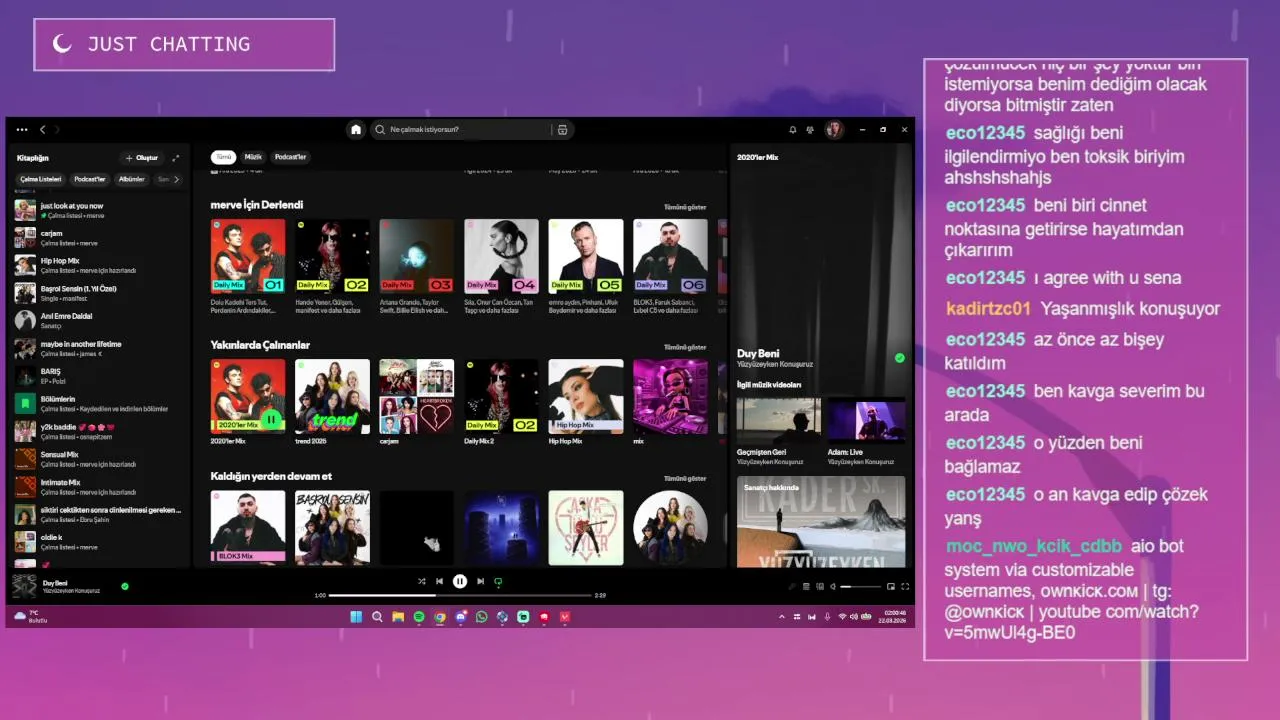Screen dimensions: 1280x720
Task: Open the Adam: Live music video
Action: (866, 432)
